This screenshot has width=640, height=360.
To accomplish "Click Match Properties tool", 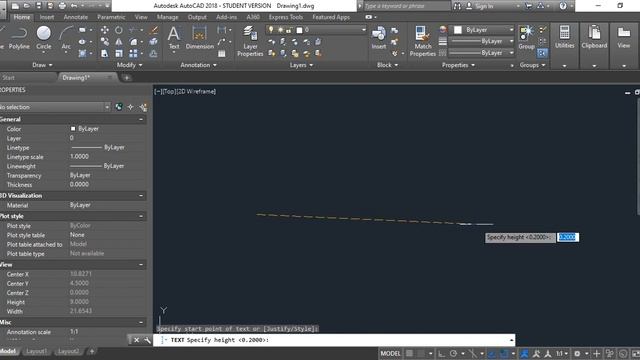I will point(422,41).
